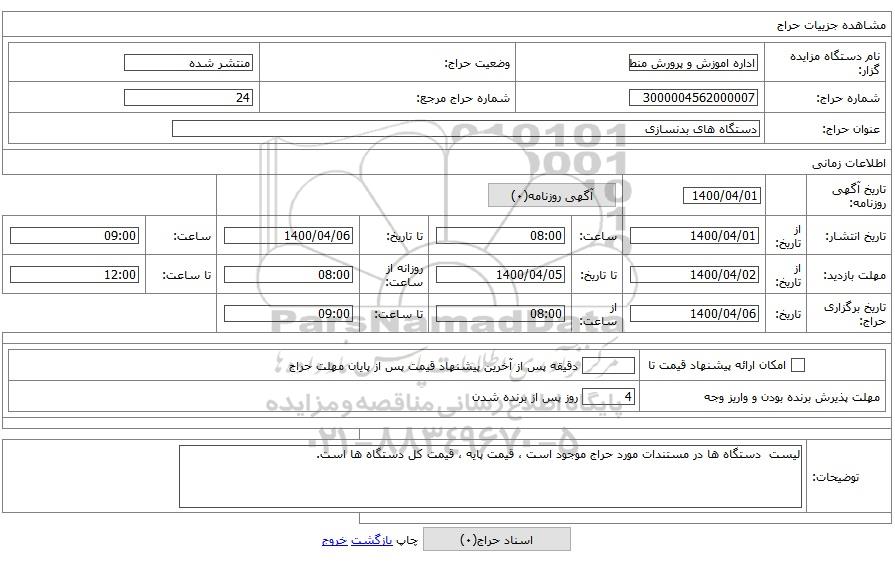The width and height of the screenshot is (895, 576).
Task: Tick the checkbox for امکان ارائه پیشنهاد قیمت
Action: 798,365
